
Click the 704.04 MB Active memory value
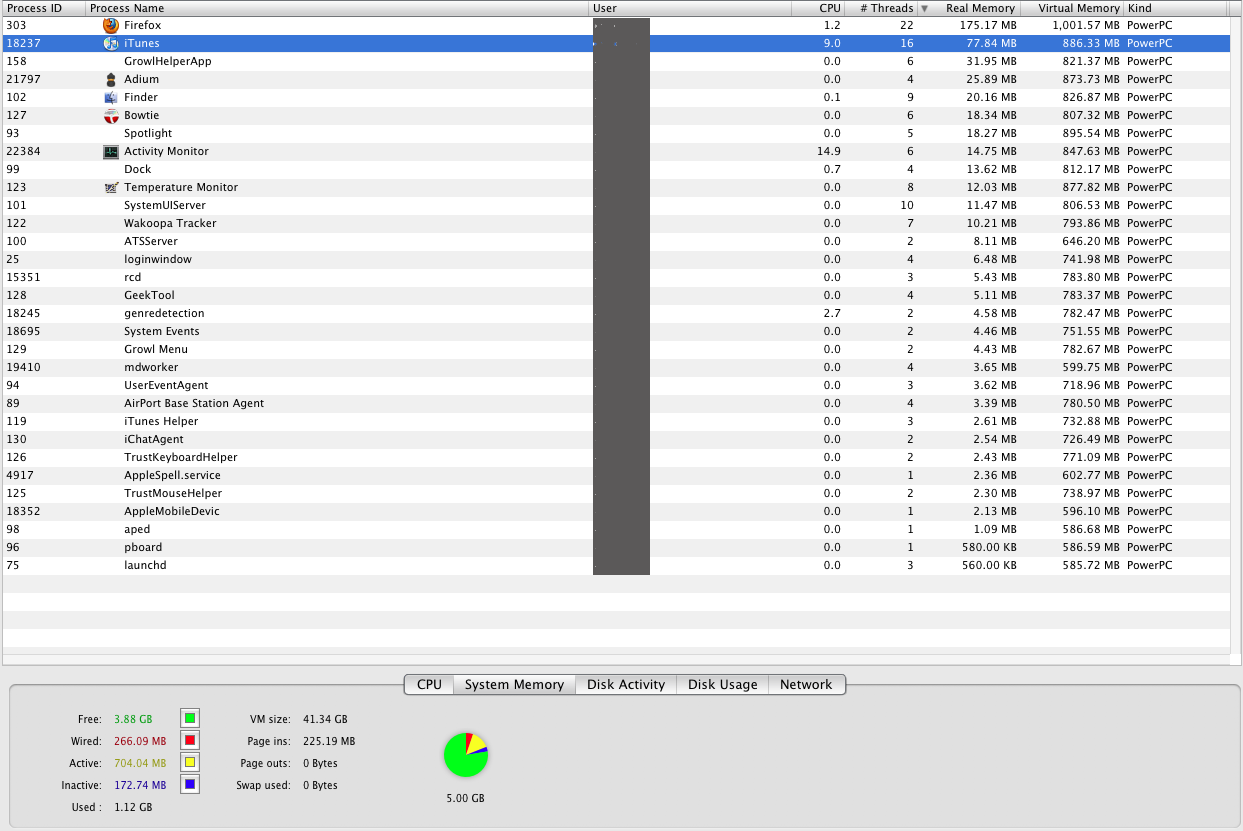[x=140, y=763]
